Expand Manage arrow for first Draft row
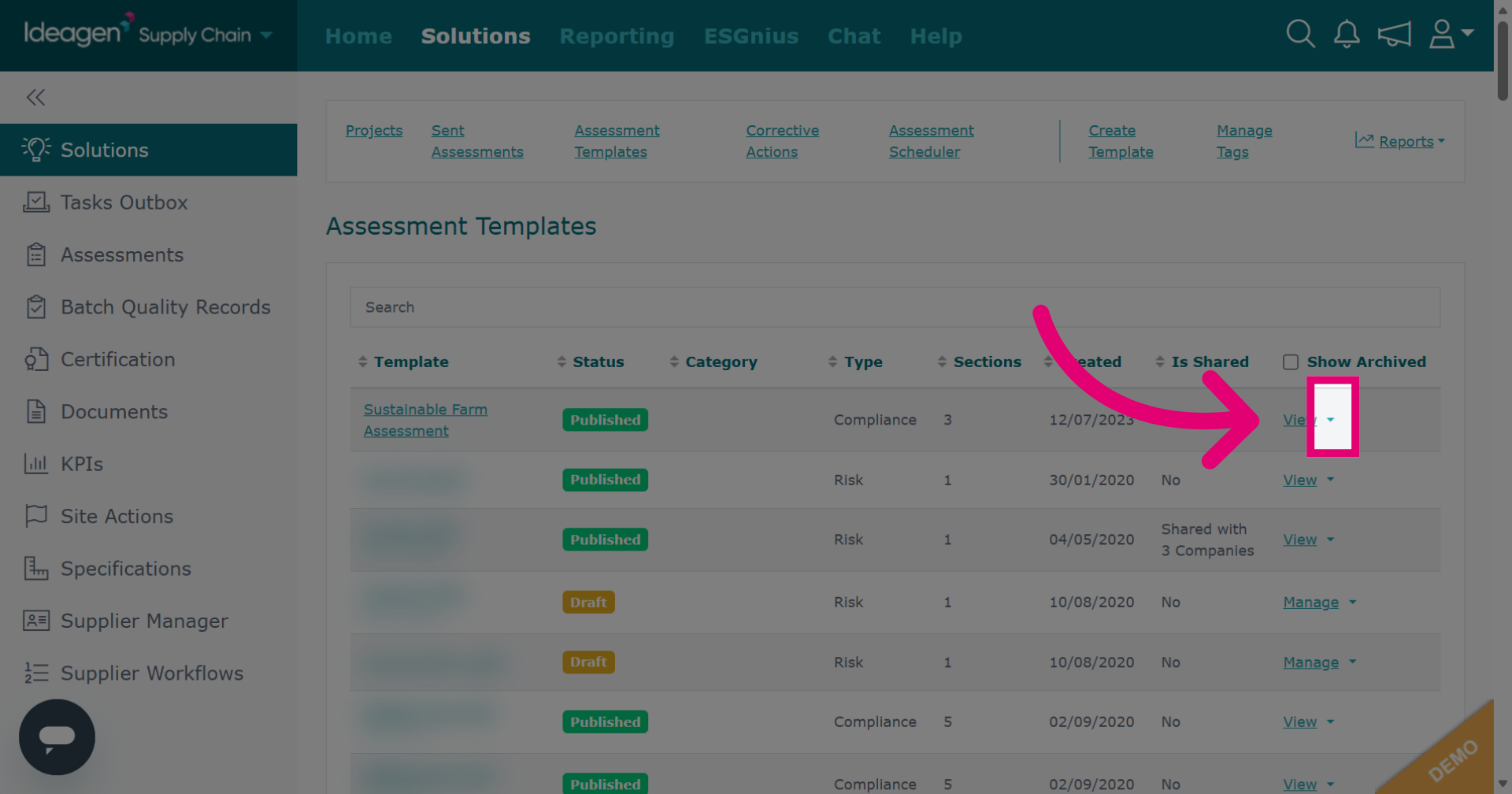This screenshot has height=794, width=1512. [x=1353, y=601]
